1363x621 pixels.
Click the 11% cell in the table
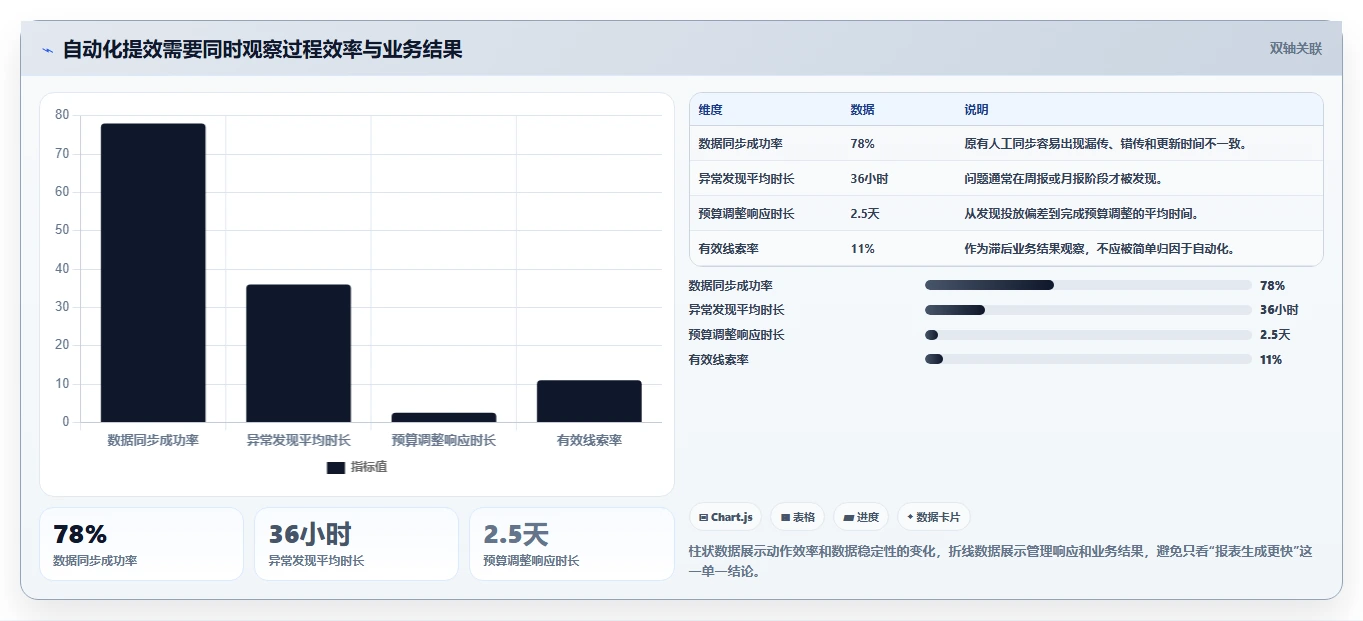coord(862,249)
